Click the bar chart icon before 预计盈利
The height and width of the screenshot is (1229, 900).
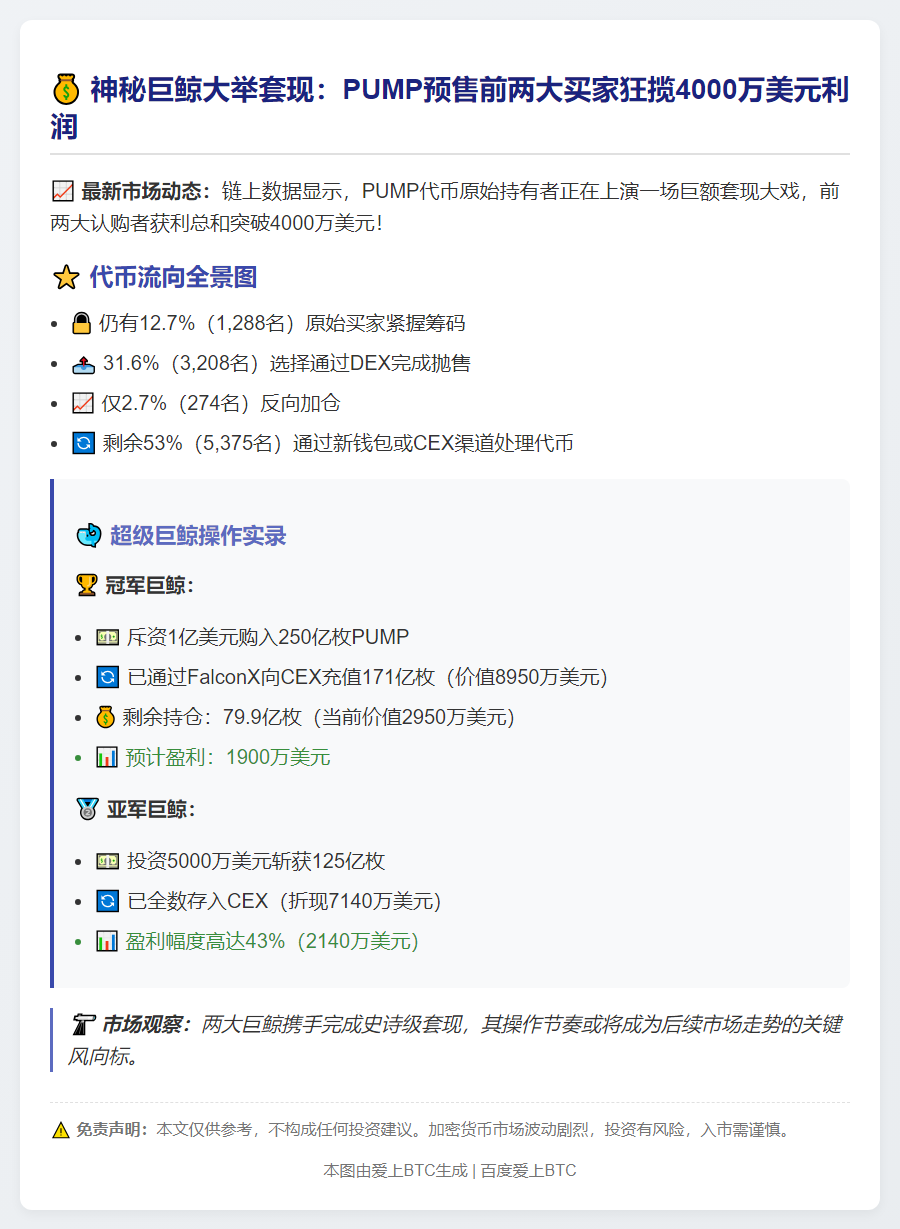click(107, 757)
